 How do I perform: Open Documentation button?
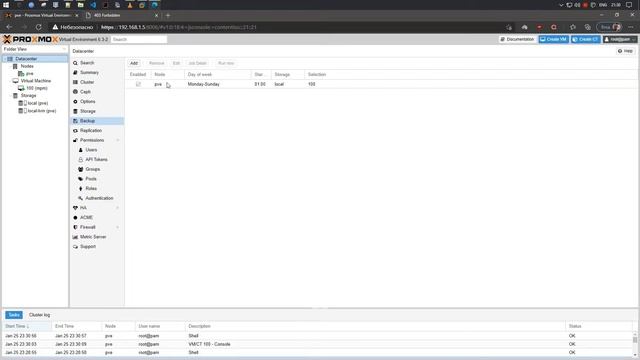pyautogui.click(x=517, y=39)
